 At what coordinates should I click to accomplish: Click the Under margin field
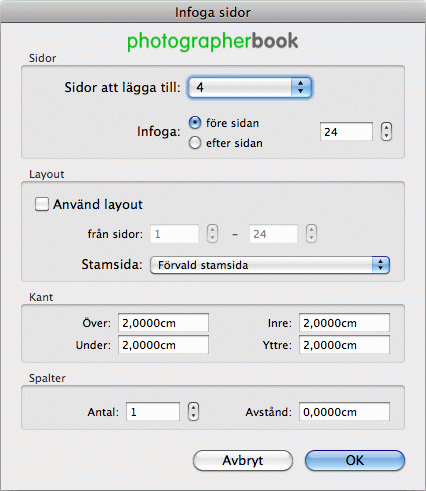click(163, 345)
